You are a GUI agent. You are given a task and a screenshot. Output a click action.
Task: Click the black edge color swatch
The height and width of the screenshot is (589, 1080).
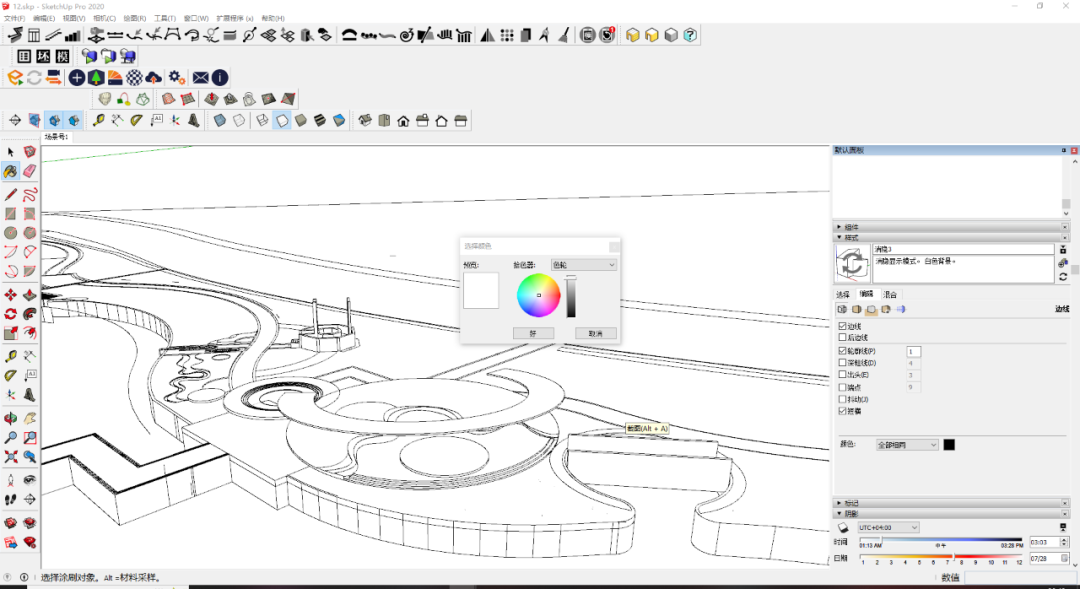pos(949,444)
